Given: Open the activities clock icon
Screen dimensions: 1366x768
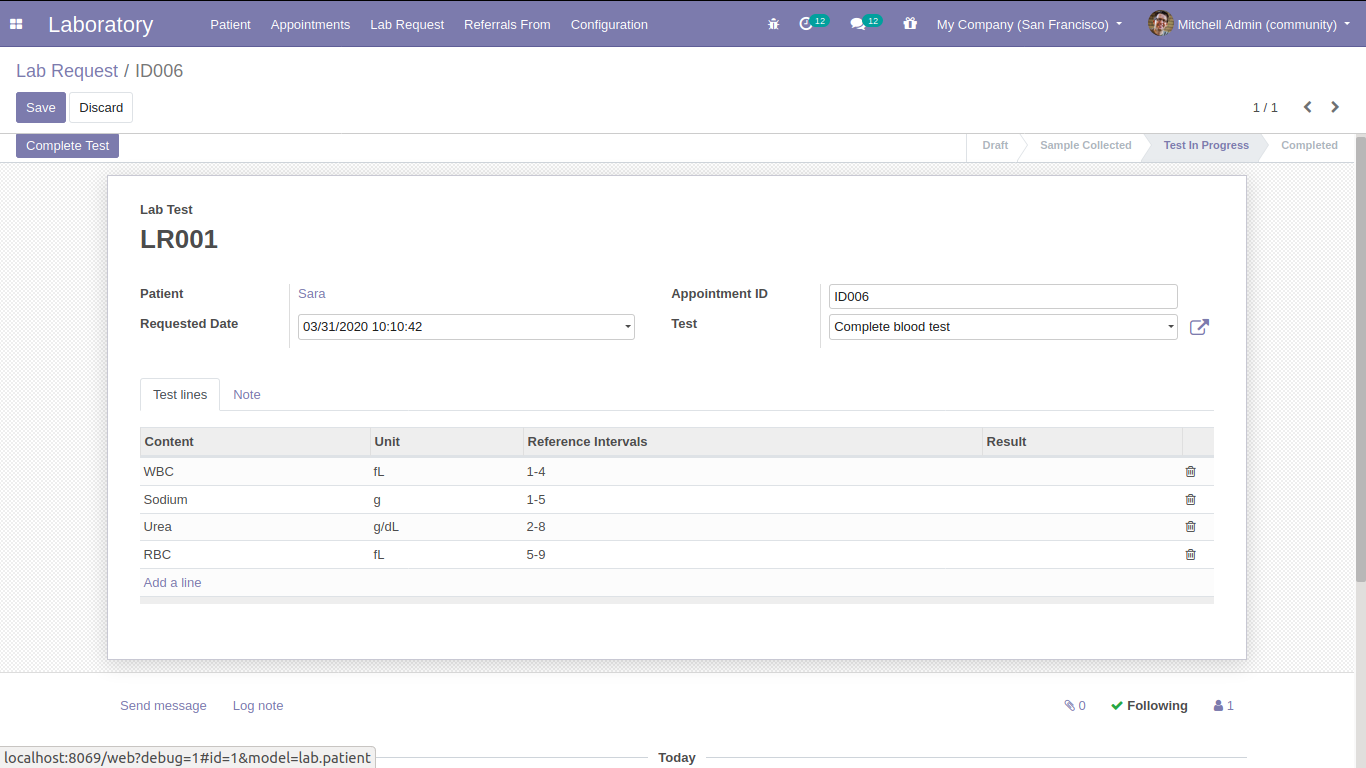Looking at the screenshot, I should (x=806, y=24).
